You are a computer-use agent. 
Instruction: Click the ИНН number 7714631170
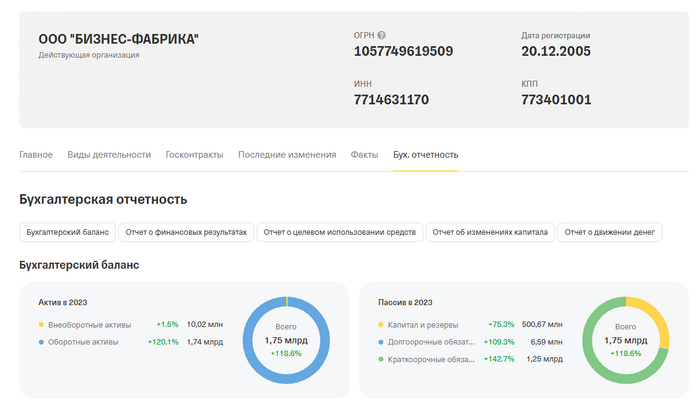pos(391,100)
